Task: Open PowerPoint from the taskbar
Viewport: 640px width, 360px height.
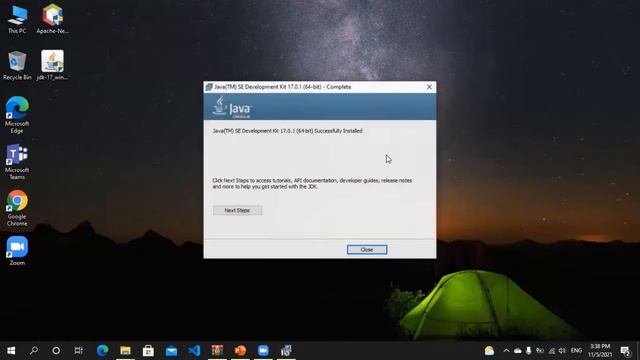Action: [x=240, y=351]
